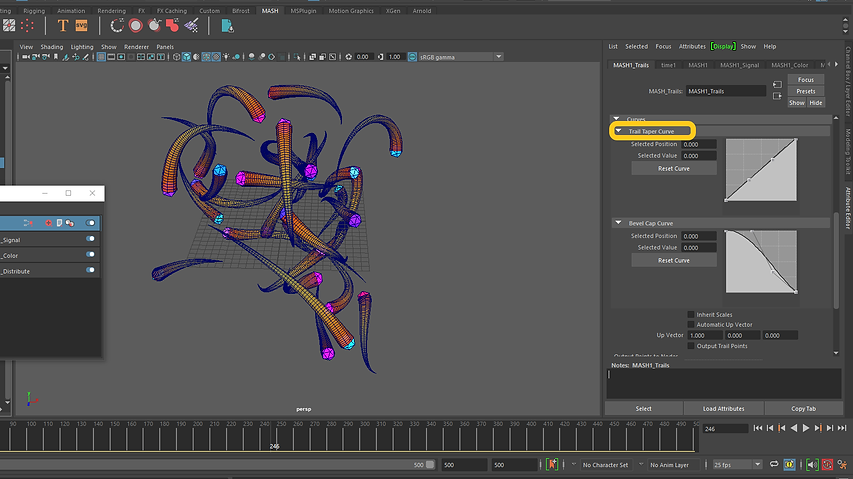This screenshot has width=853, height=479.
Task: Click the go-to-output-connection icon below MASH_Trails field
Action: click(777, 96)
